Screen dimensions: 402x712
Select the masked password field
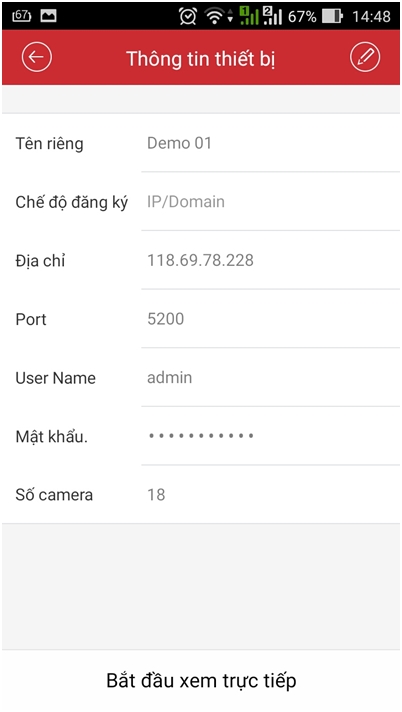[270, 436]
